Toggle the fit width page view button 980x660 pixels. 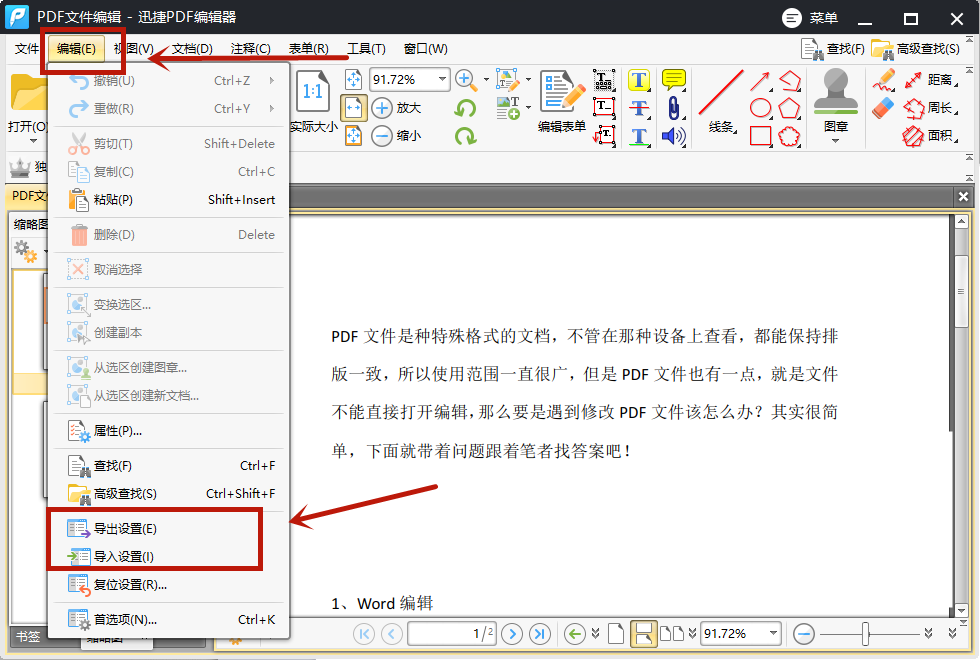pos(354,108)
